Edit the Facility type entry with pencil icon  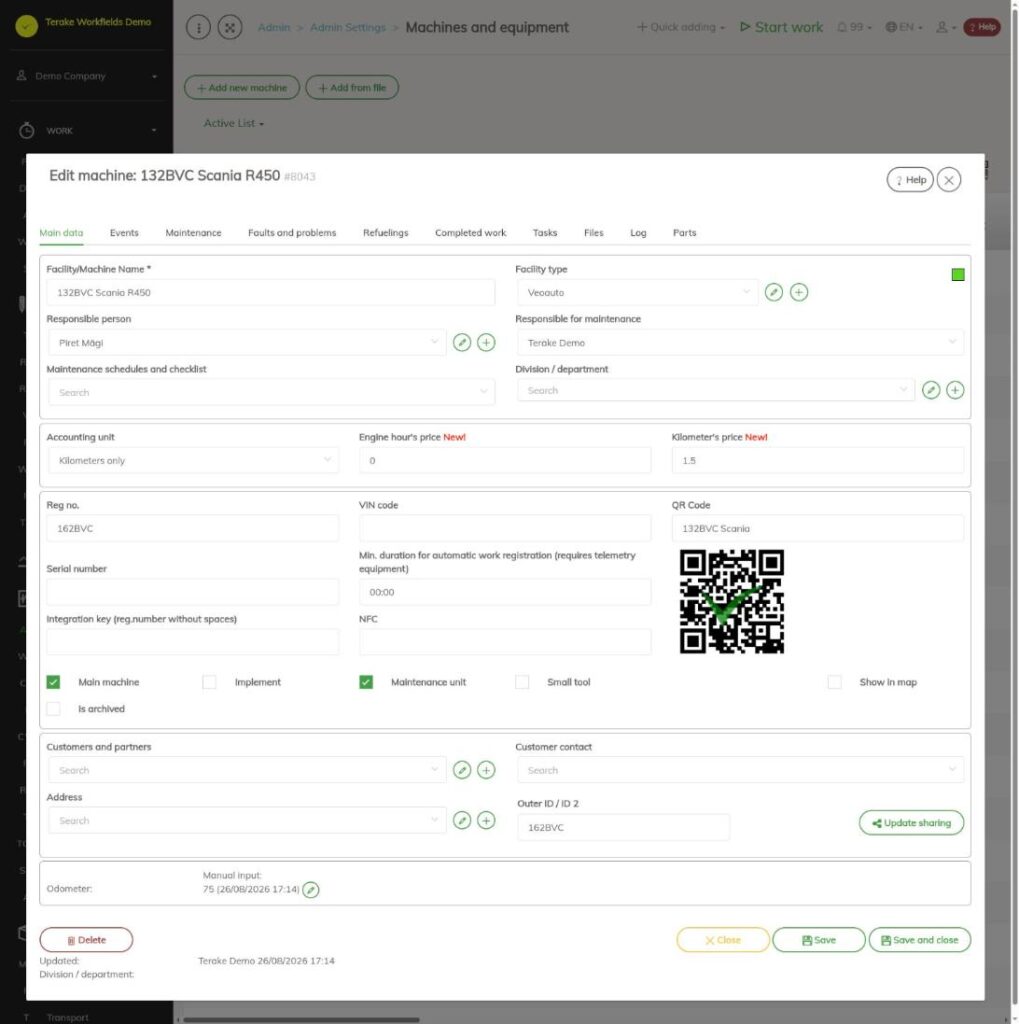pos(773,292)
